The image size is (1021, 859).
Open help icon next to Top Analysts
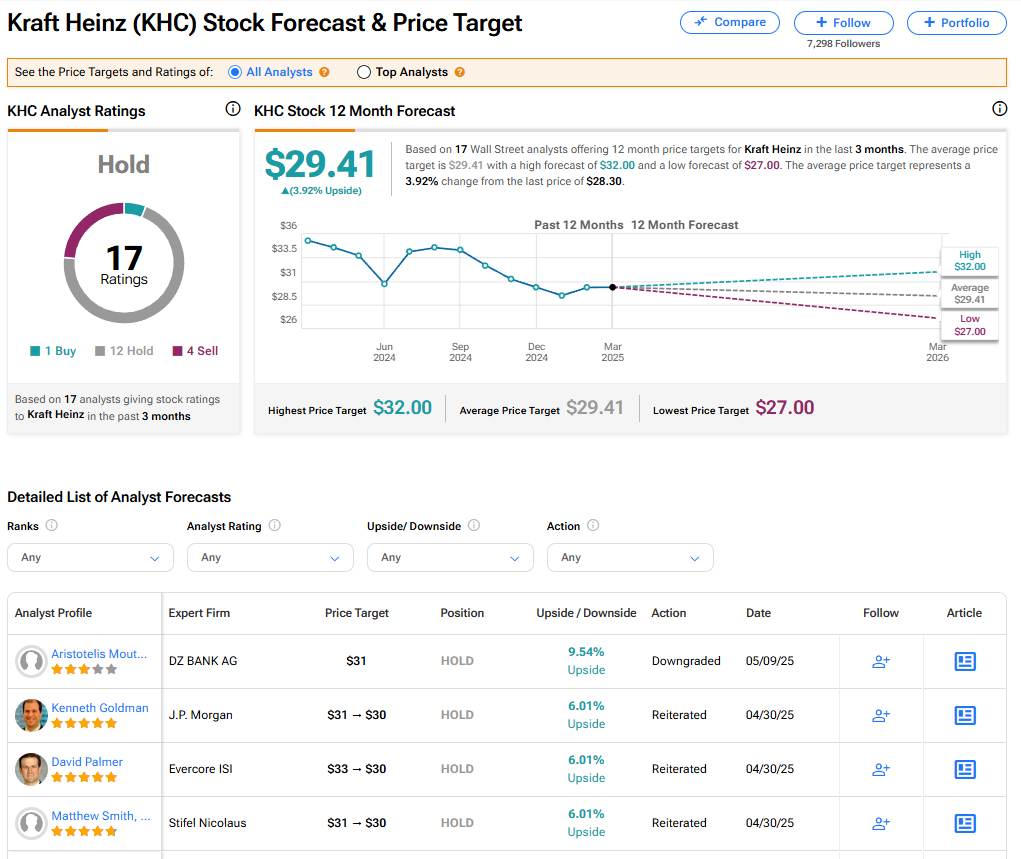tap(460, 72)
